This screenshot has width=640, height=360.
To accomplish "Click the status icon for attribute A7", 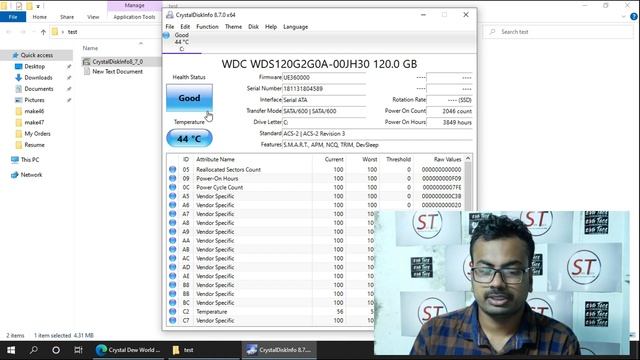I will [x=173, y=214].
